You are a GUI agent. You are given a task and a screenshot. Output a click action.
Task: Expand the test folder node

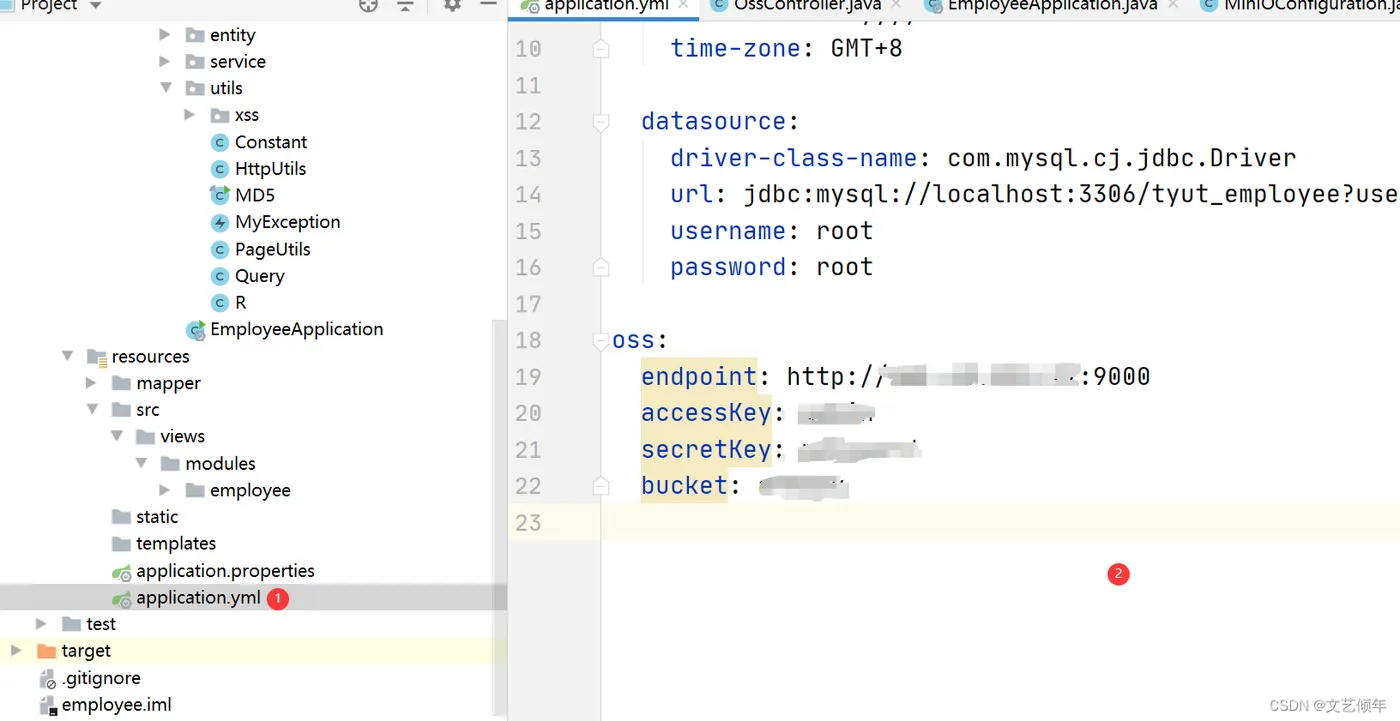coord(41,624)
